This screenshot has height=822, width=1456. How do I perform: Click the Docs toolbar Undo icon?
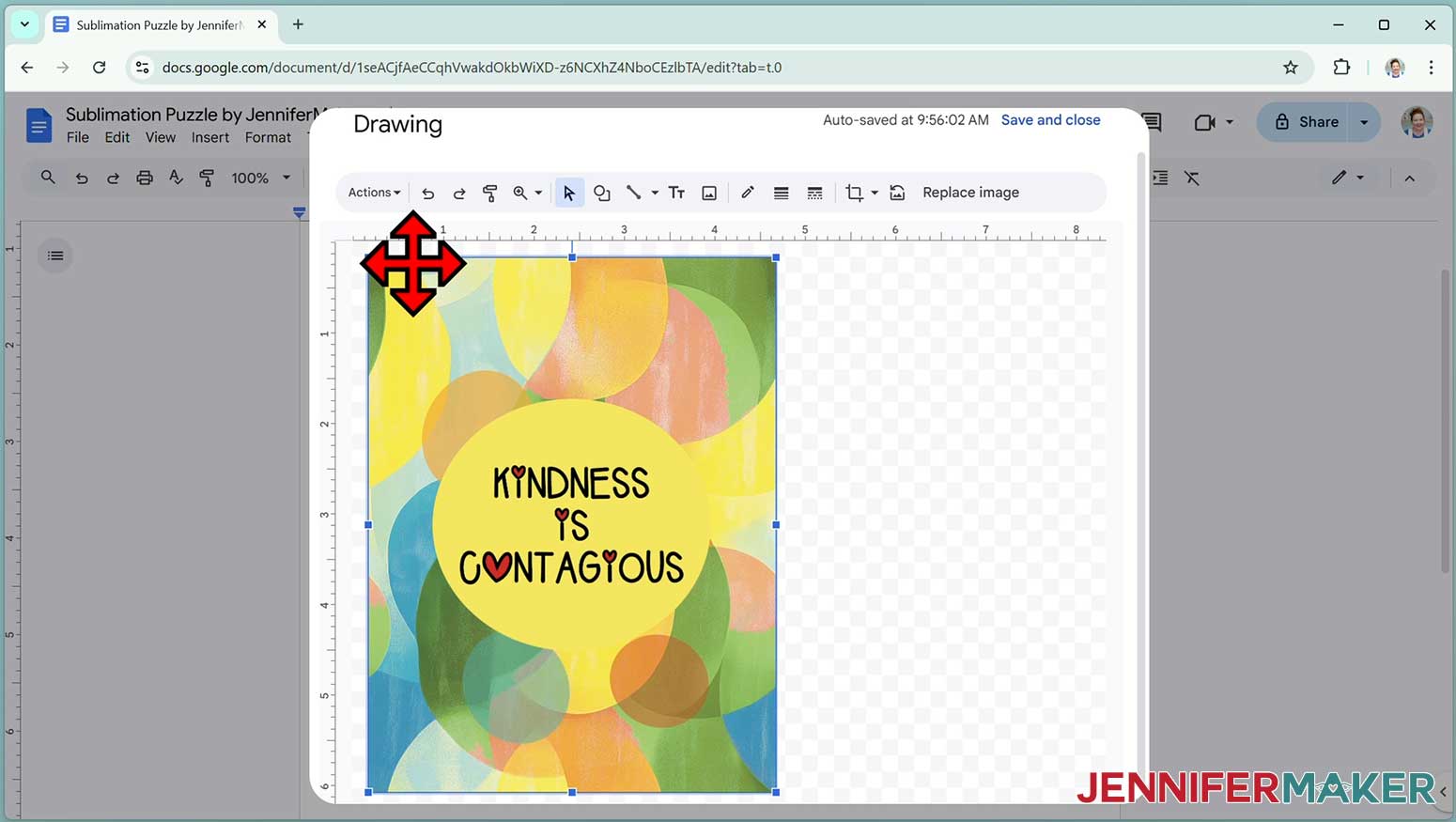82,178
